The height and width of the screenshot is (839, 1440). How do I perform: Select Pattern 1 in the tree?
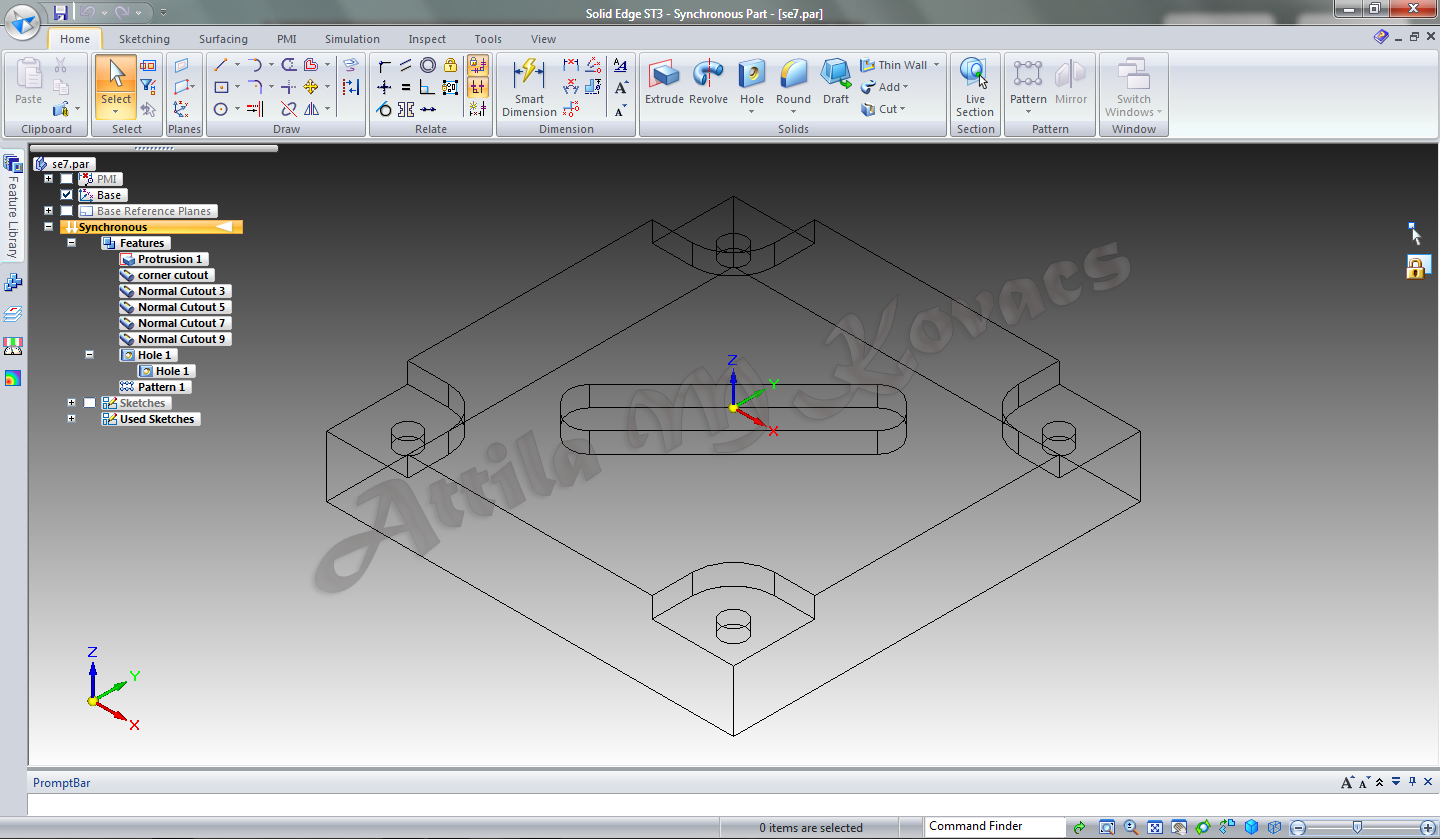click(154, 387)
